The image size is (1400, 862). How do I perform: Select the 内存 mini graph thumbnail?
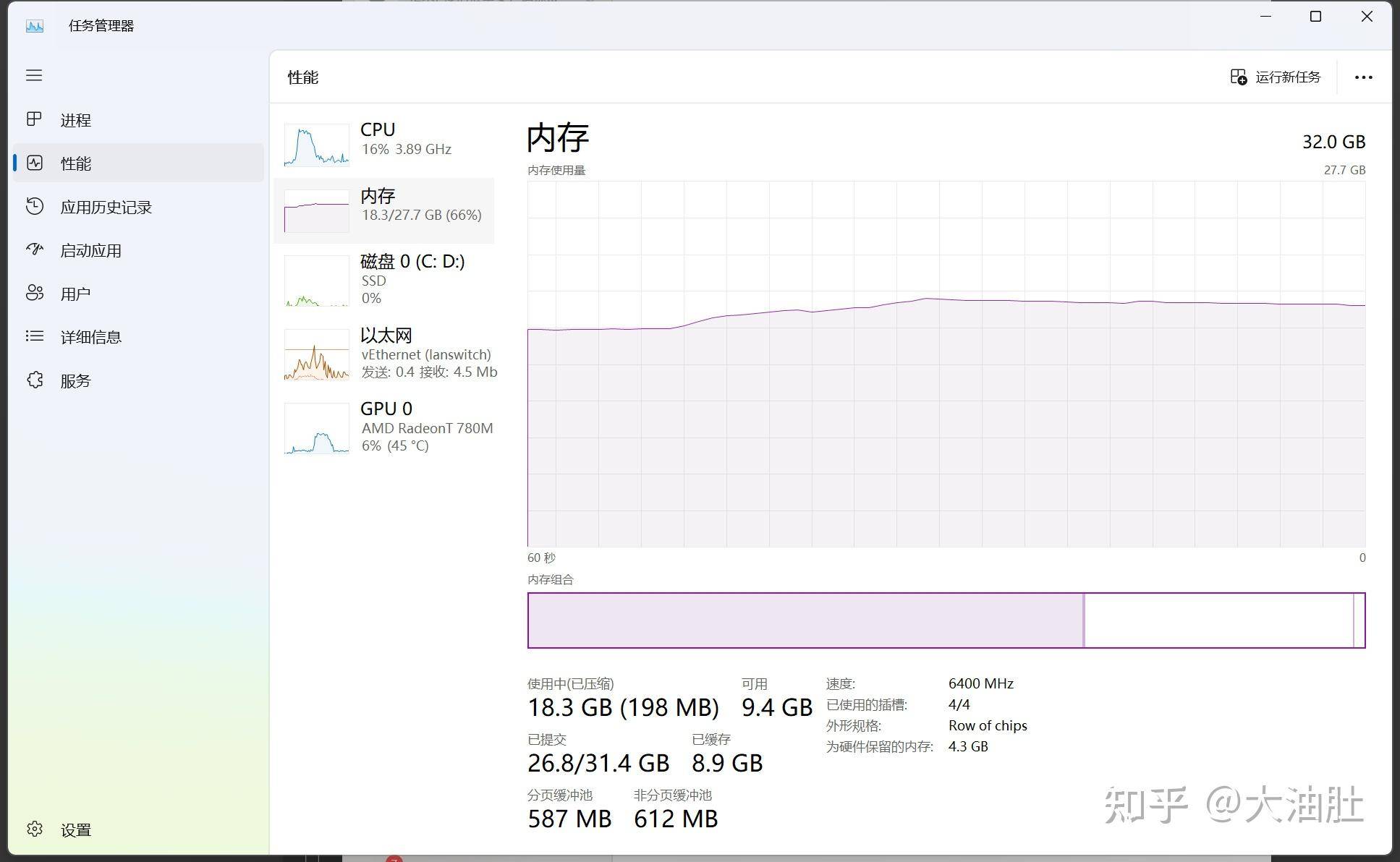pyautogui.click(x=317, y=211)
